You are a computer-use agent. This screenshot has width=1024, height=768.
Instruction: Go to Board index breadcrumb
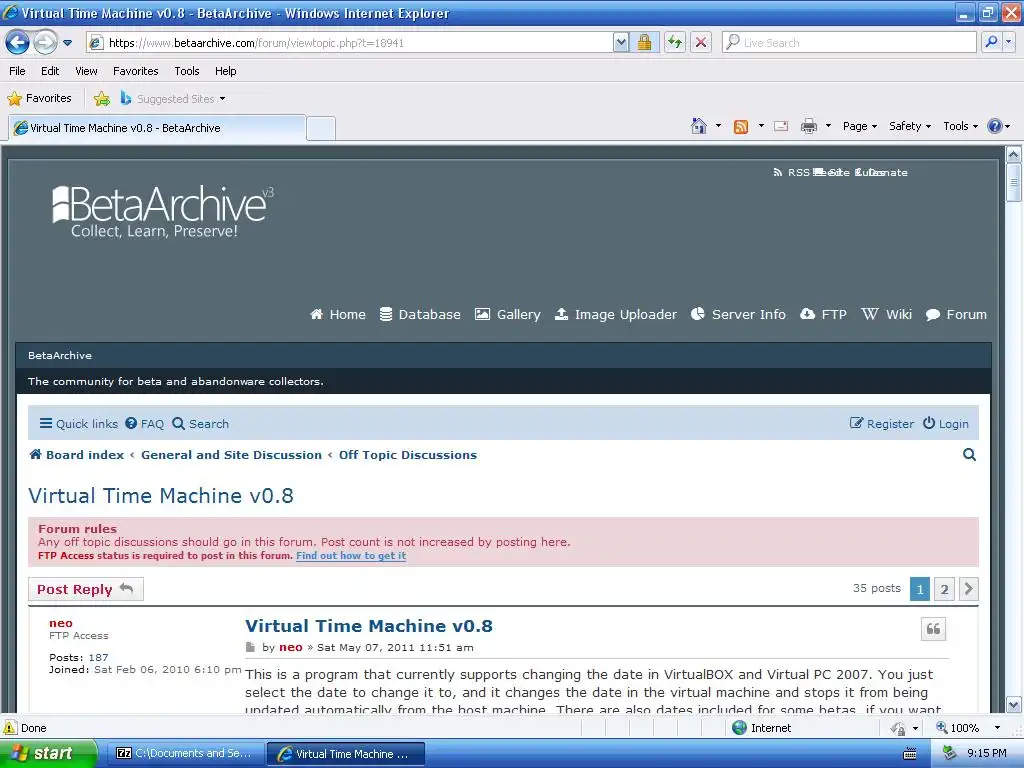(x=76, y=455)
